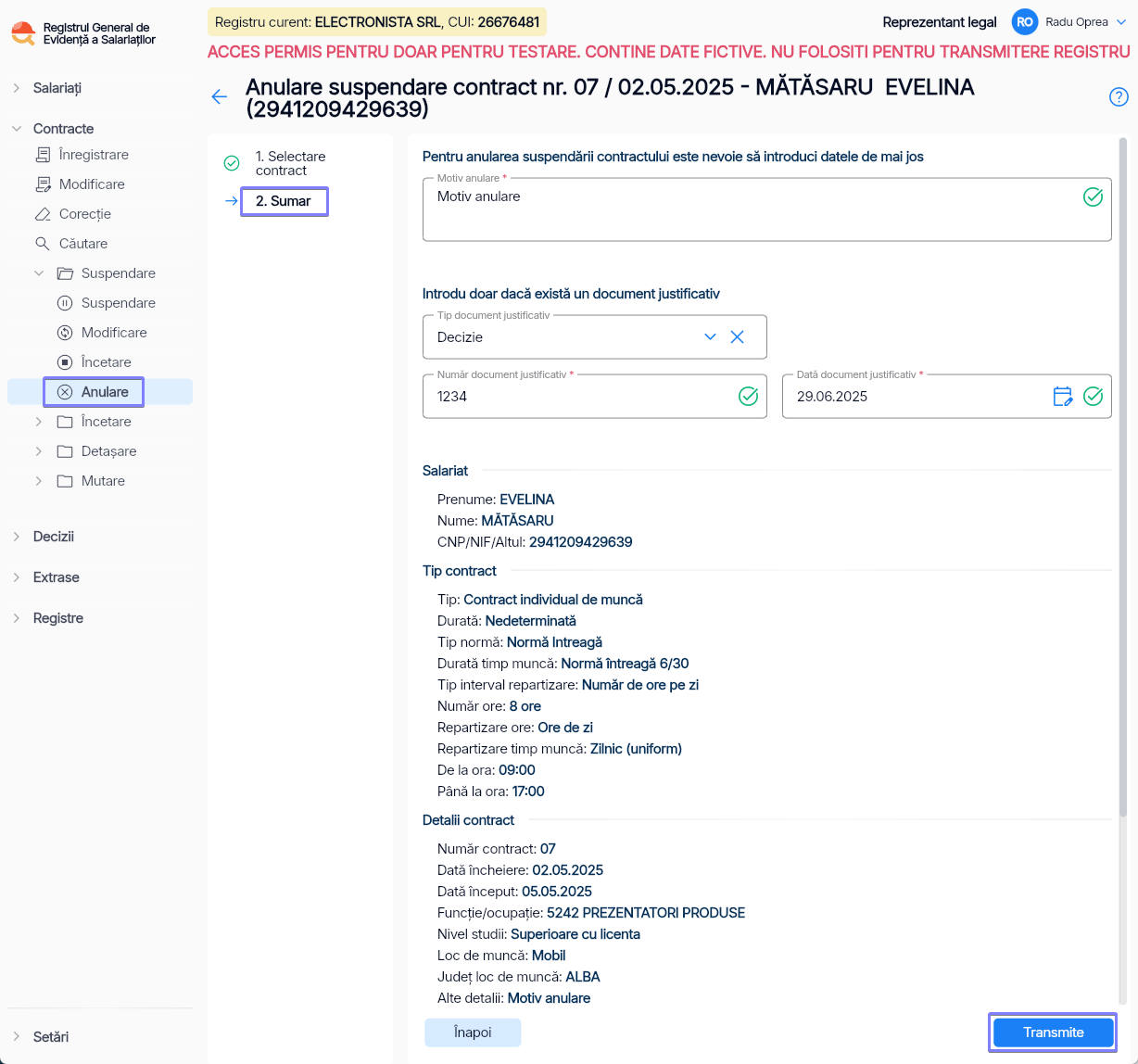Click the RO user avatar

click(x=1025, y=22)
